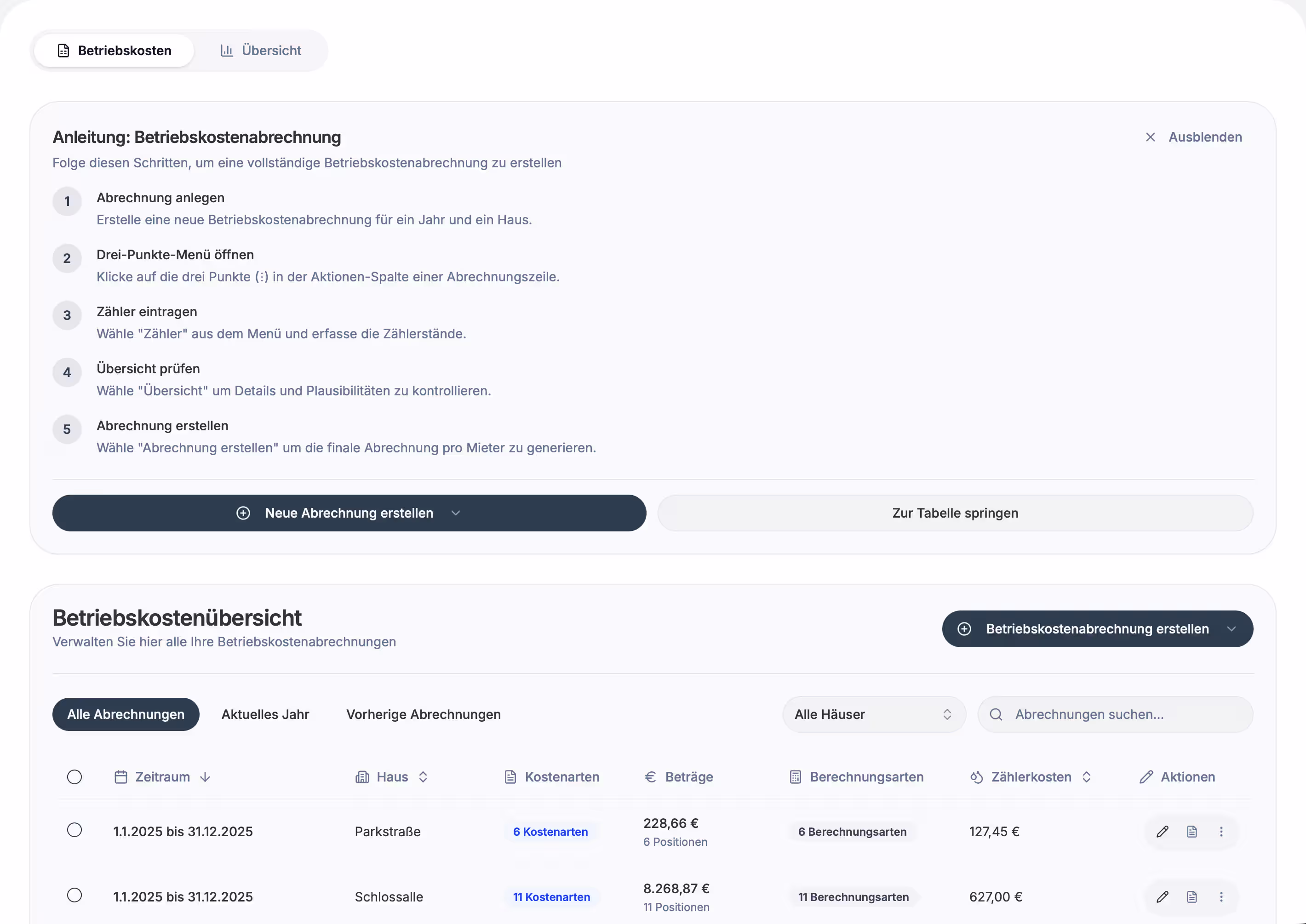Click the building icon beside Haus header
1306x924 pixels.
(x=362, y=776)
